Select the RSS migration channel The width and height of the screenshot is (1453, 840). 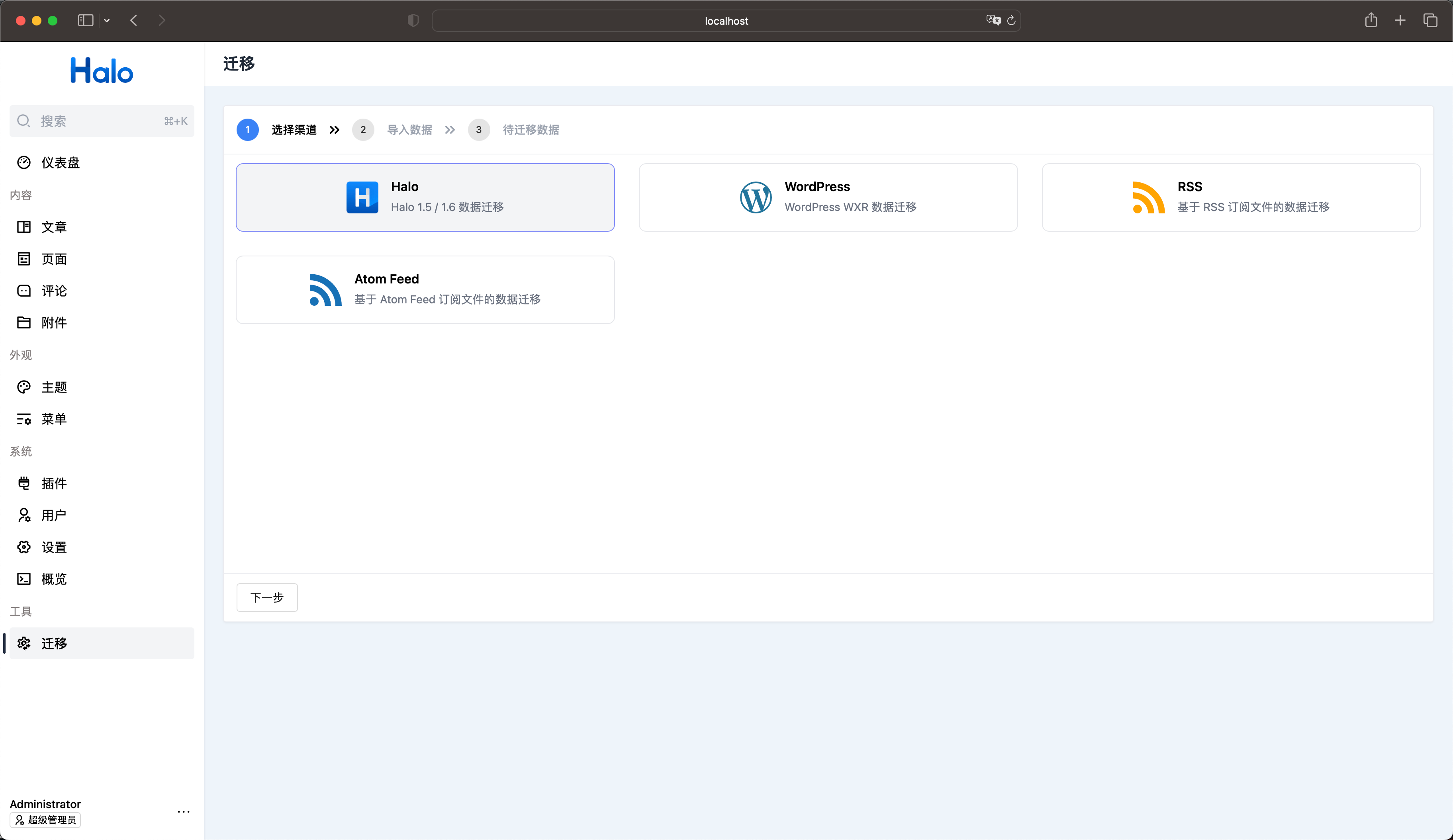click(x=1231, y=197)
